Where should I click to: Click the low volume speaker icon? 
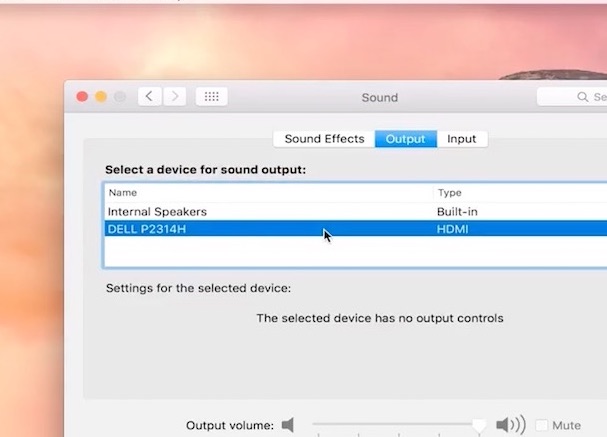pyautogui.click(x=288, y=425)
